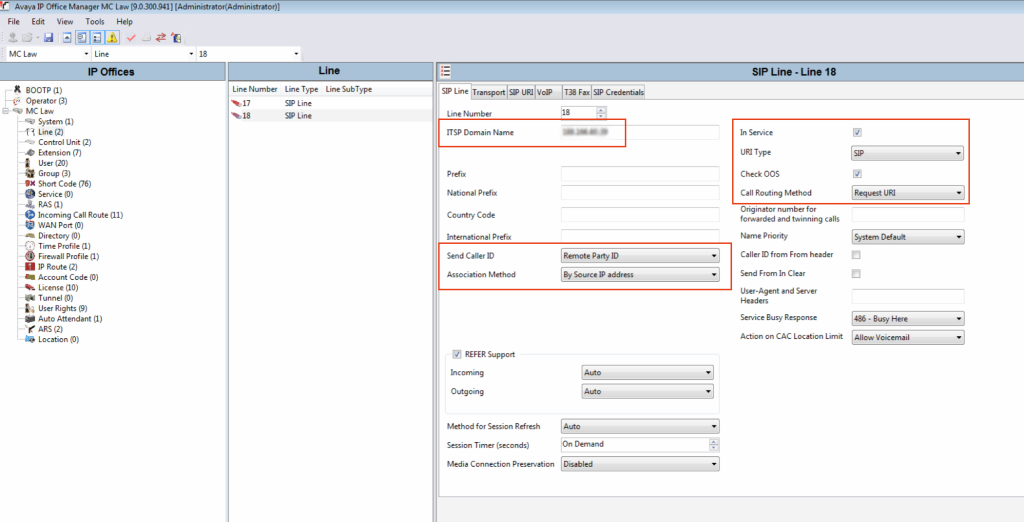Select IP Route (2) tree node
This screenshot has height=522, width=1024.
(57, 267)
